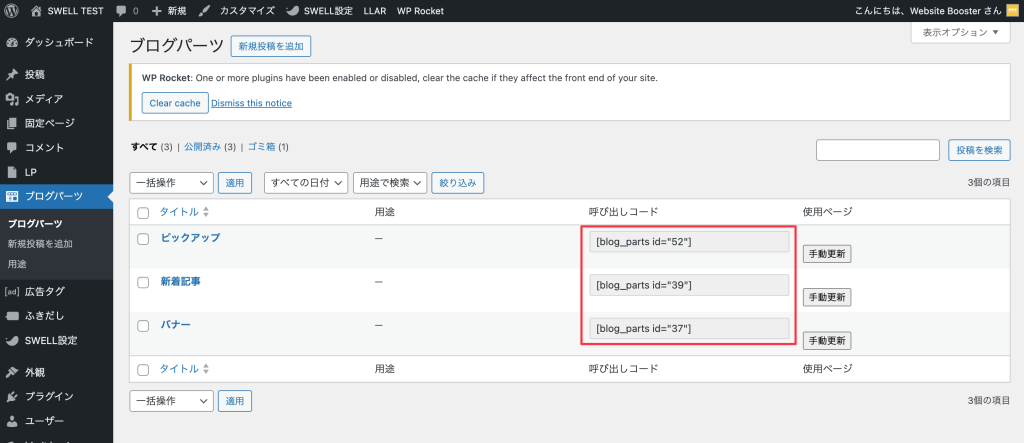The width and height of the screenshot is (1024, 443).
Task: Click the 投稿を検索 button
Action: tap(979, 150)
